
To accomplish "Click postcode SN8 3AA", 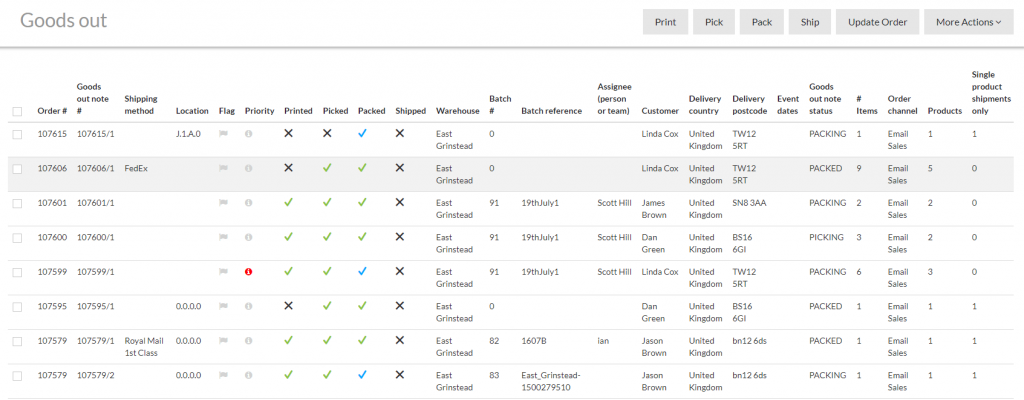I will click(x=750, y=203).
